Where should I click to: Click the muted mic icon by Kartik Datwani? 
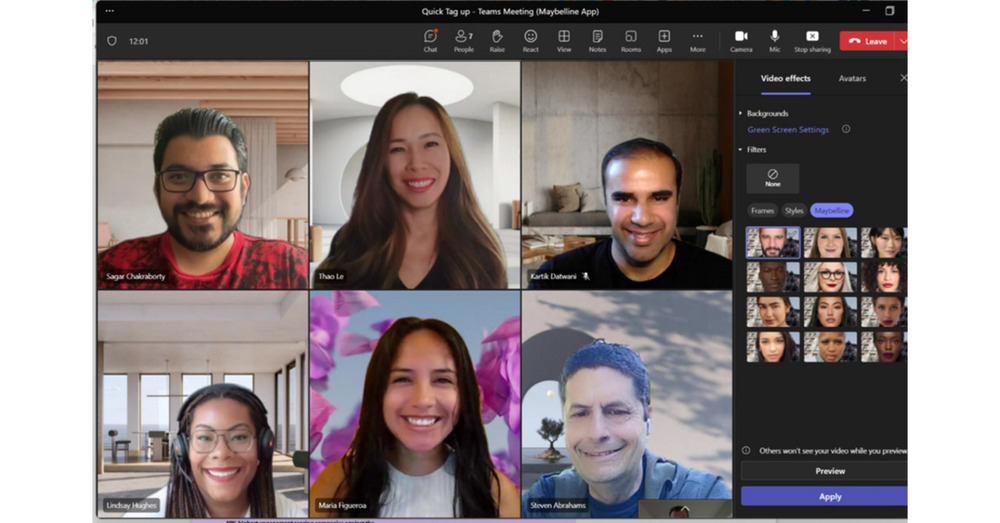tap(585, 276)
